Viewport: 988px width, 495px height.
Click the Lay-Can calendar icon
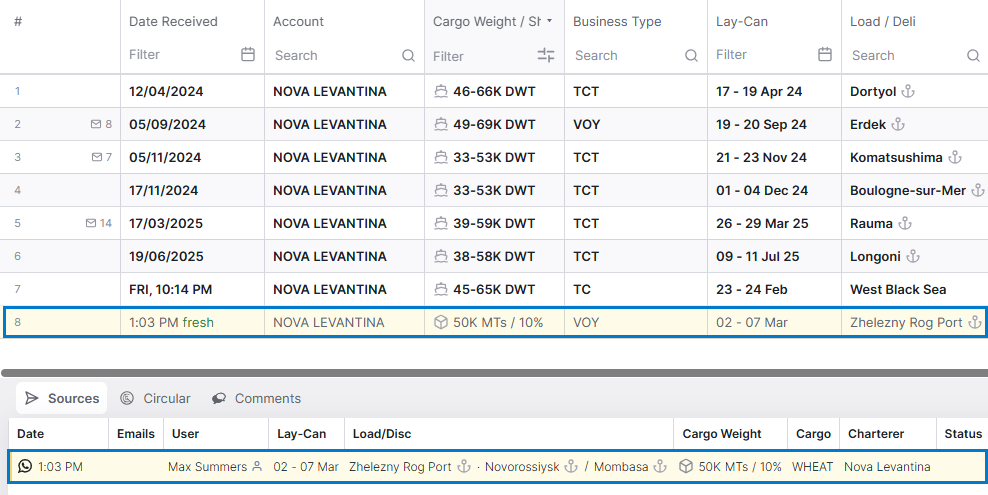pyautogui.click(x=825, y=55)
